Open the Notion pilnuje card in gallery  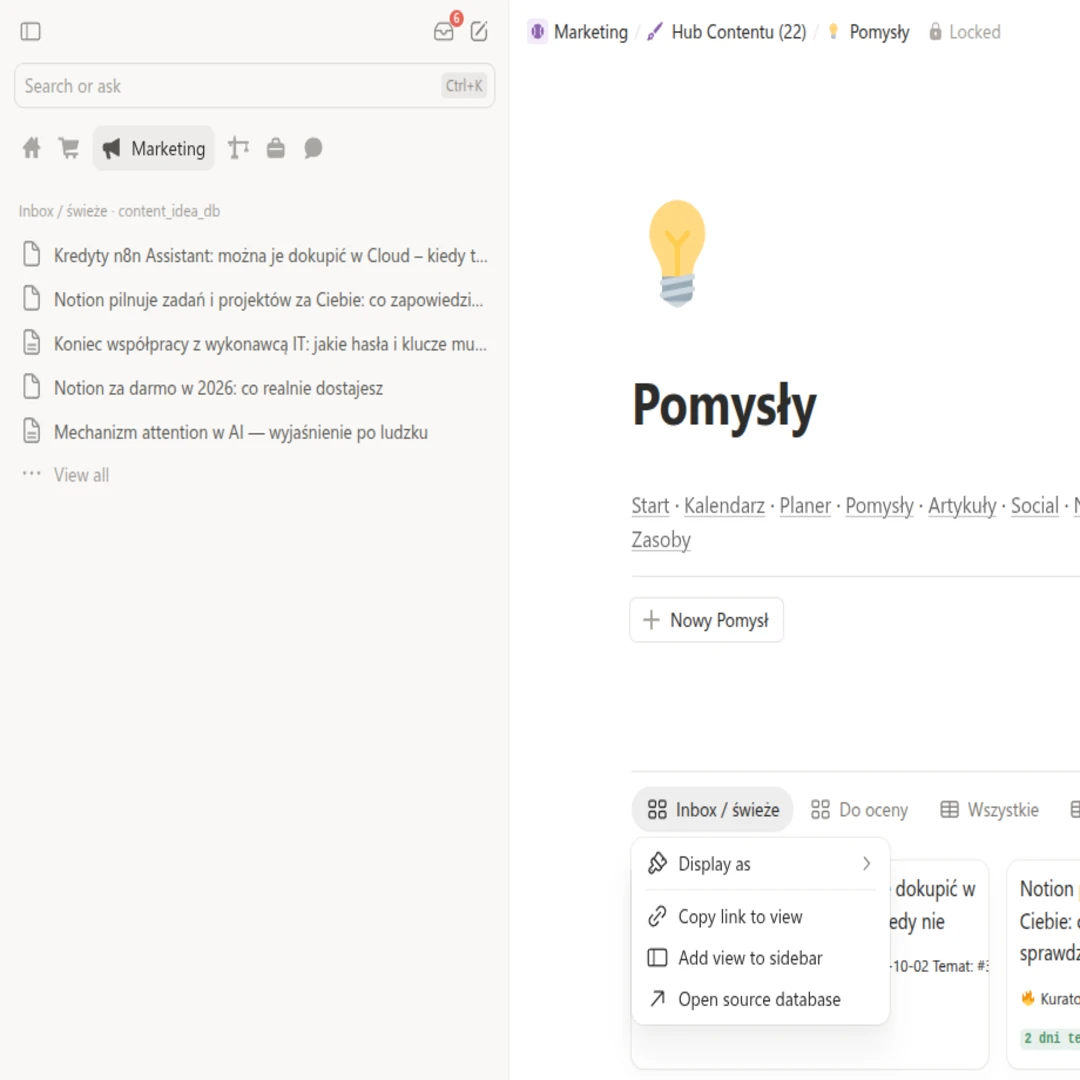pos(1043,964)
